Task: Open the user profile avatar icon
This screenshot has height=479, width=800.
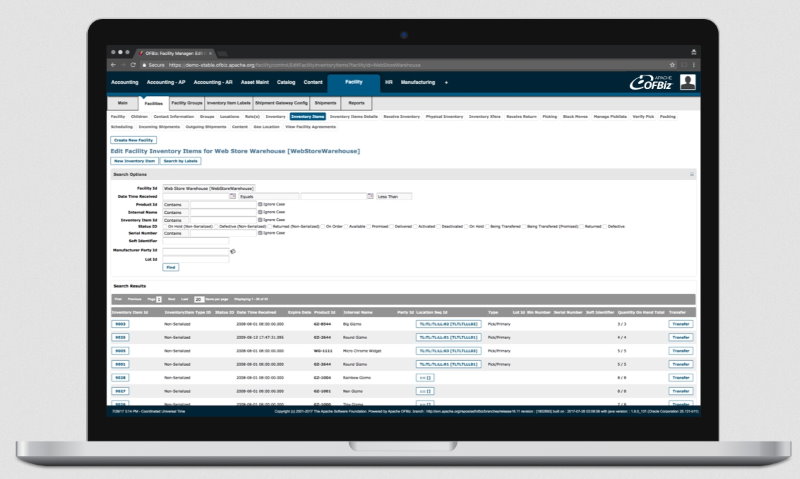Action: (x=689, y=82)
